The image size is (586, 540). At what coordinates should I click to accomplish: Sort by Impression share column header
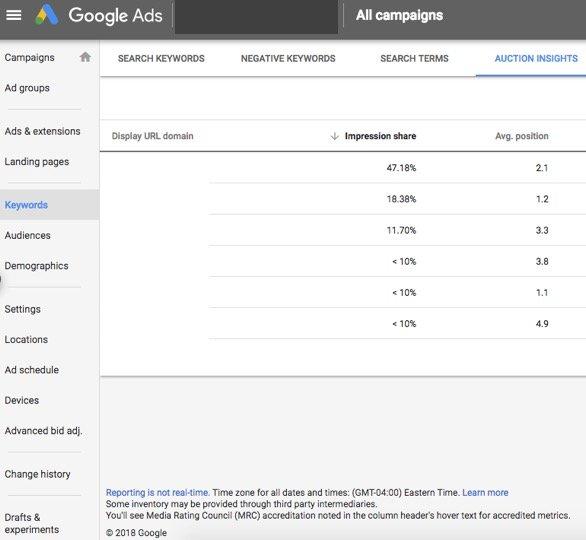(380, 136)
